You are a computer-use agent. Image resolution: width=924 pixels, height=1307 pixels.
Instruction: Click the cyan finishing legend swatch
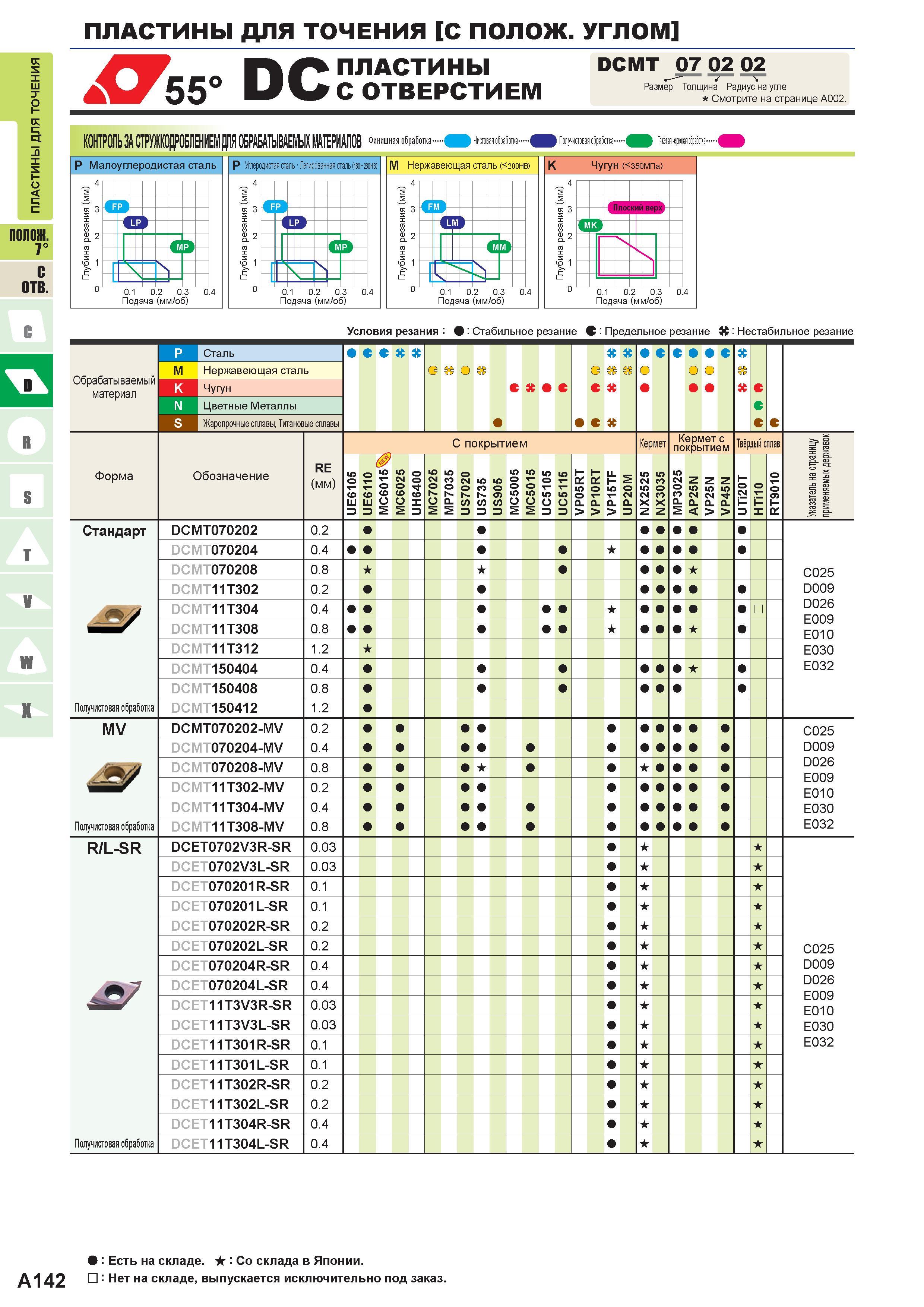[457, 140]
